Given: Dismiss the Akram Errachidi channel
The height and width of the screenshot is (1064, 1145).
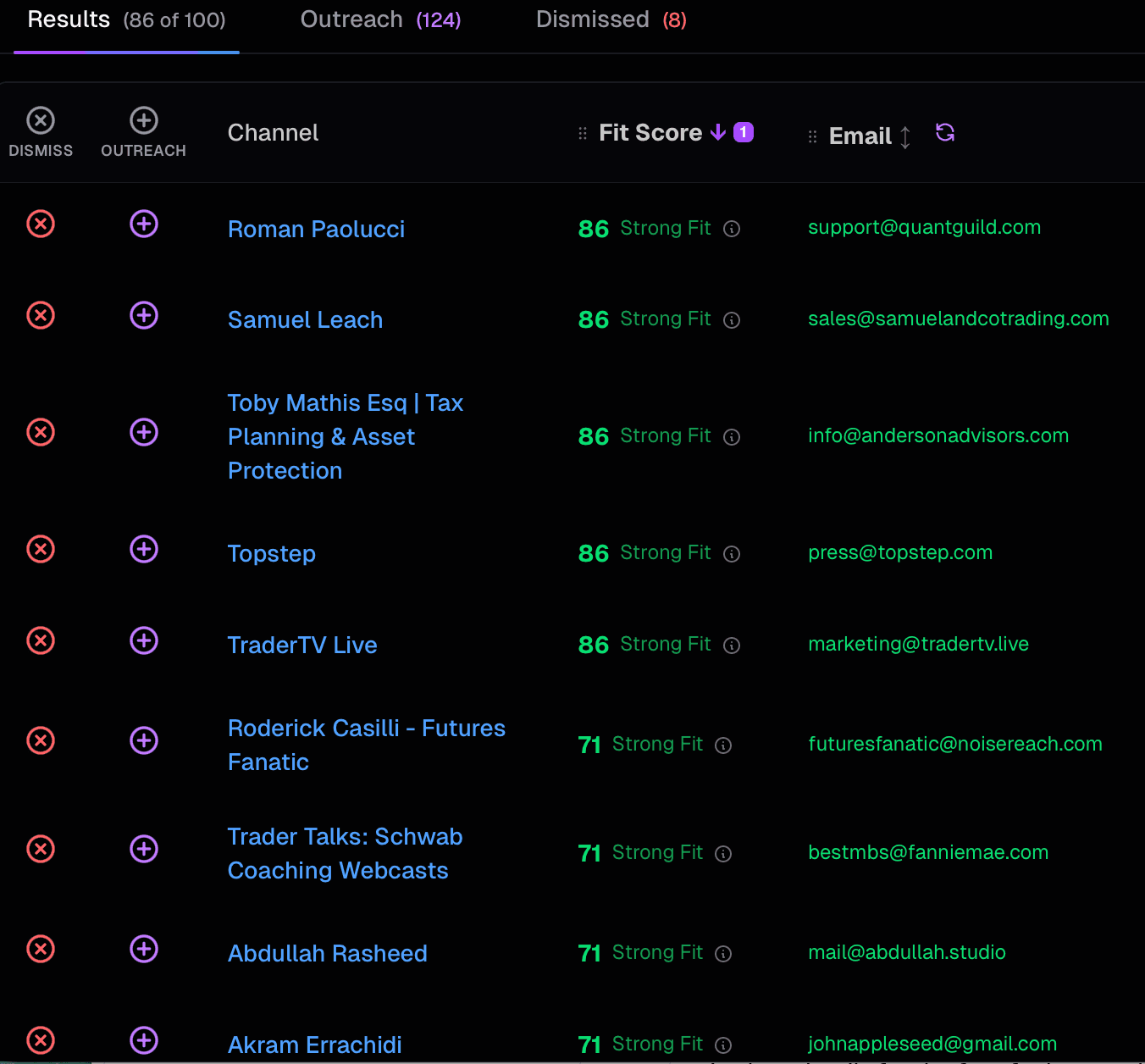Looking at the screenshot, I should (x=41, y=1040).
